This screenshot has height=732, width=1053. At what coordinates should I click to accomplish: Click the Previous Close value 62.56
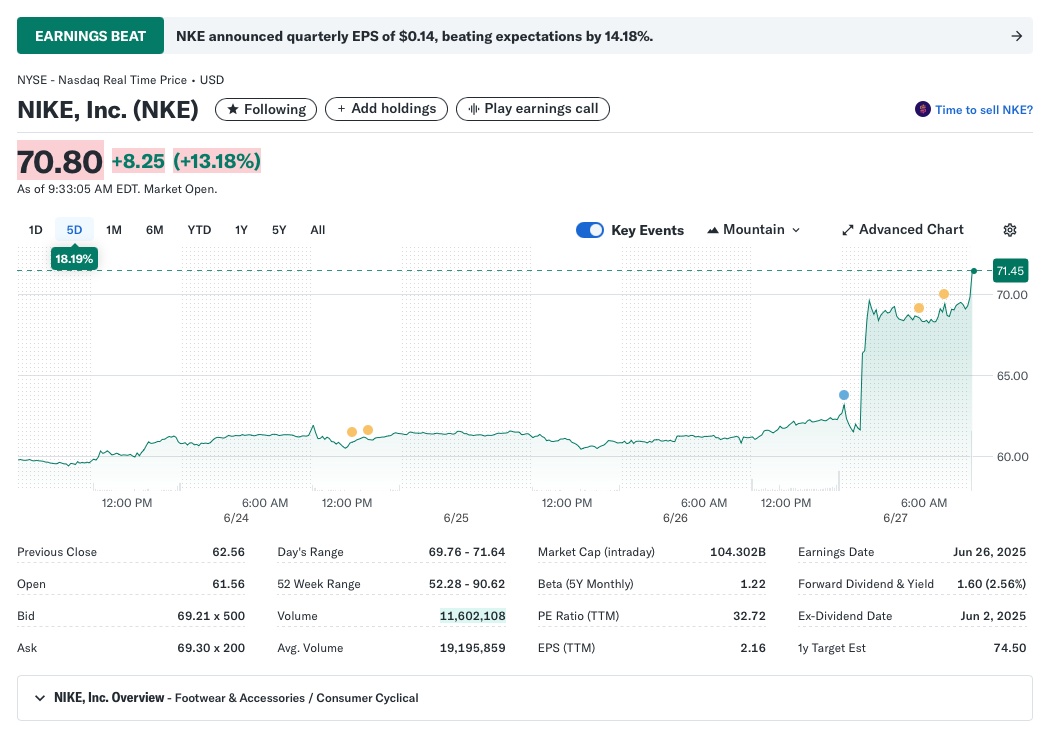coord(228,552)
